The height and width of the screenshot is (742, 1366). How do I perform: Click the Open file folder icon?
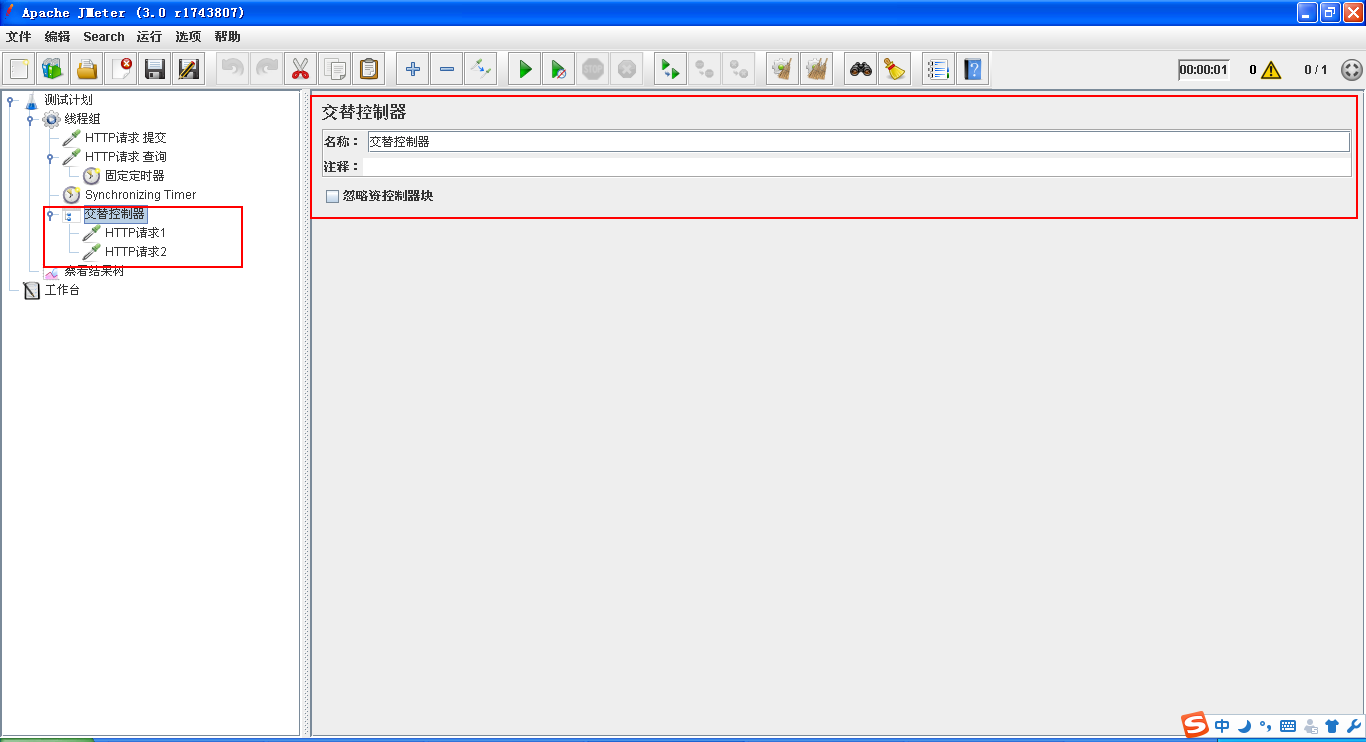click(x=87, y=69)
